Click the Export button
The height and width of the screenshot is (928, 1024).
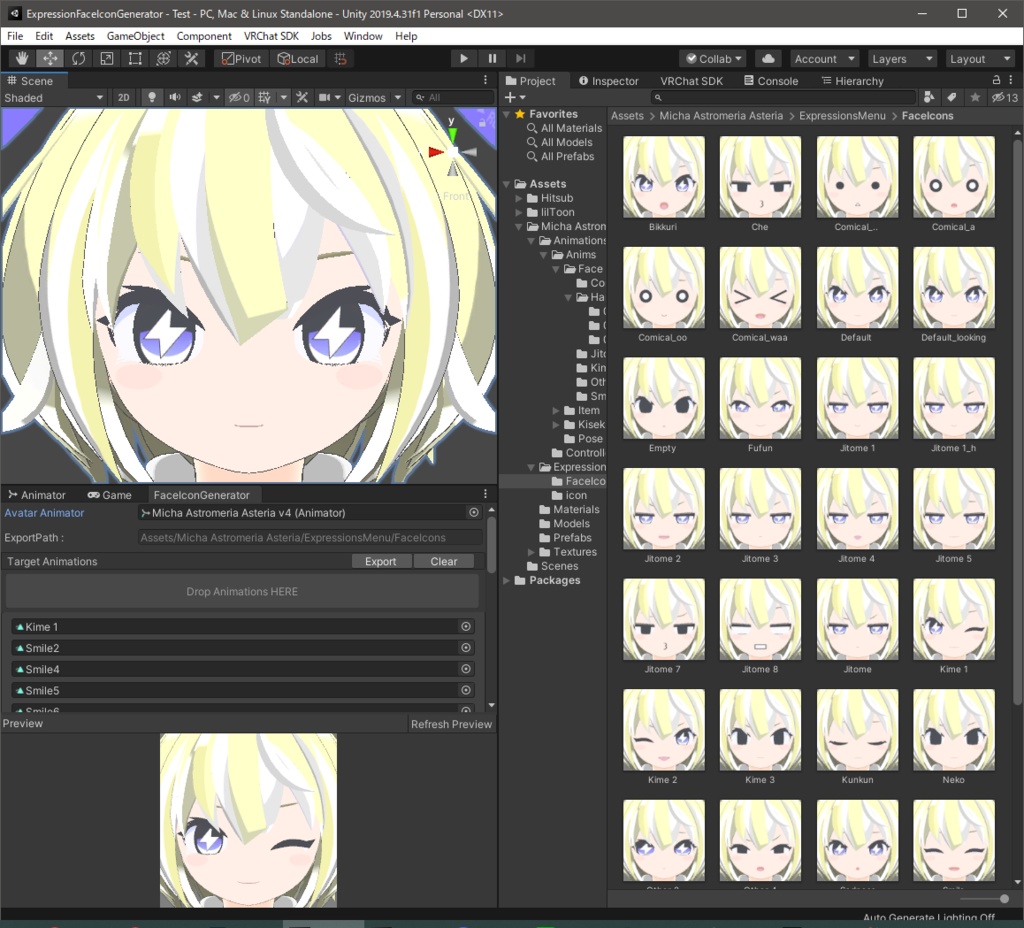[x=381, y=561]
